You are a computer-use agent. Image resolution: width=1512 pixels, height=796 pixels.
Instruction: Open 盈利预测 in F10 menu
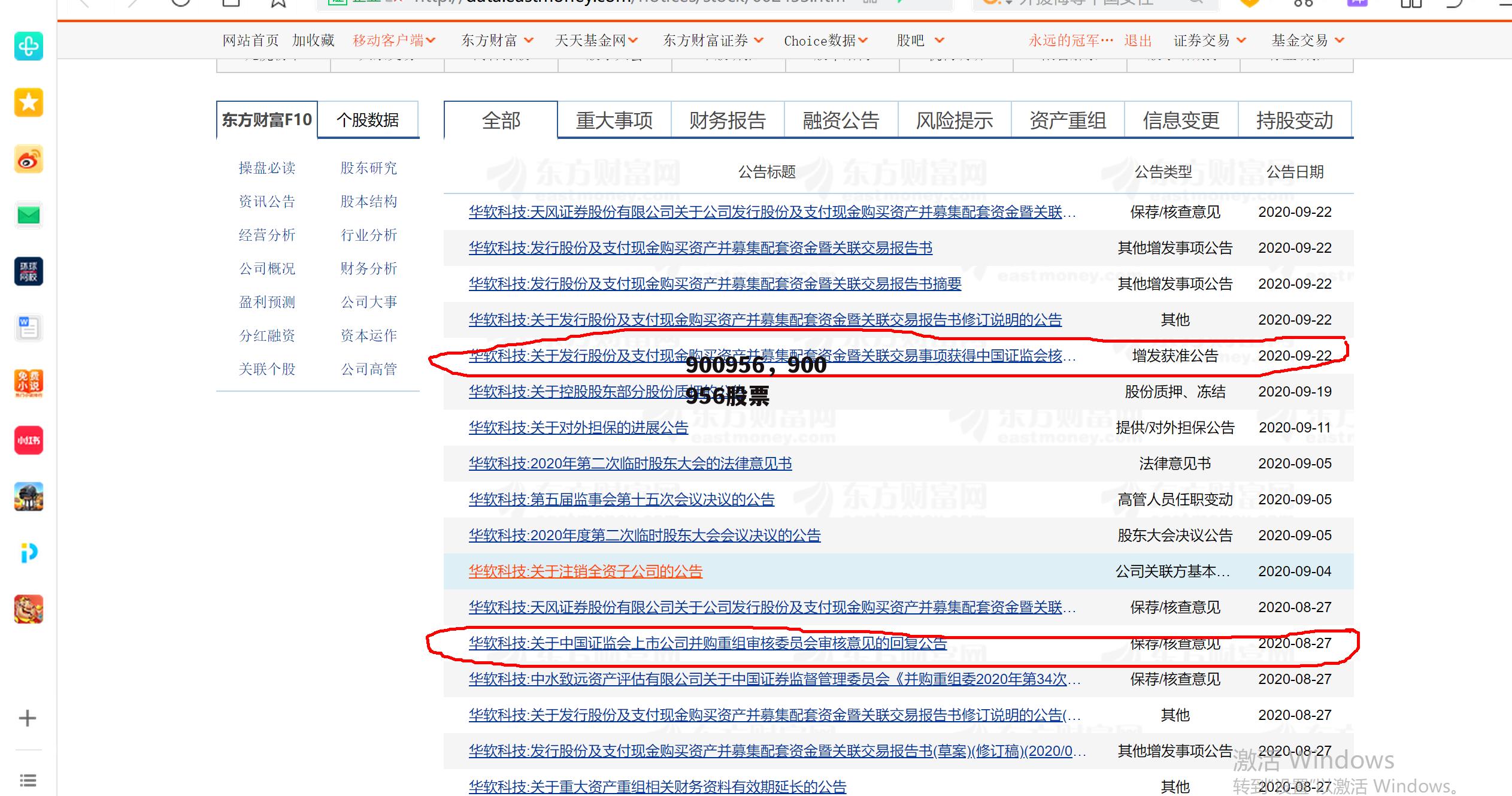pos(267,302)
